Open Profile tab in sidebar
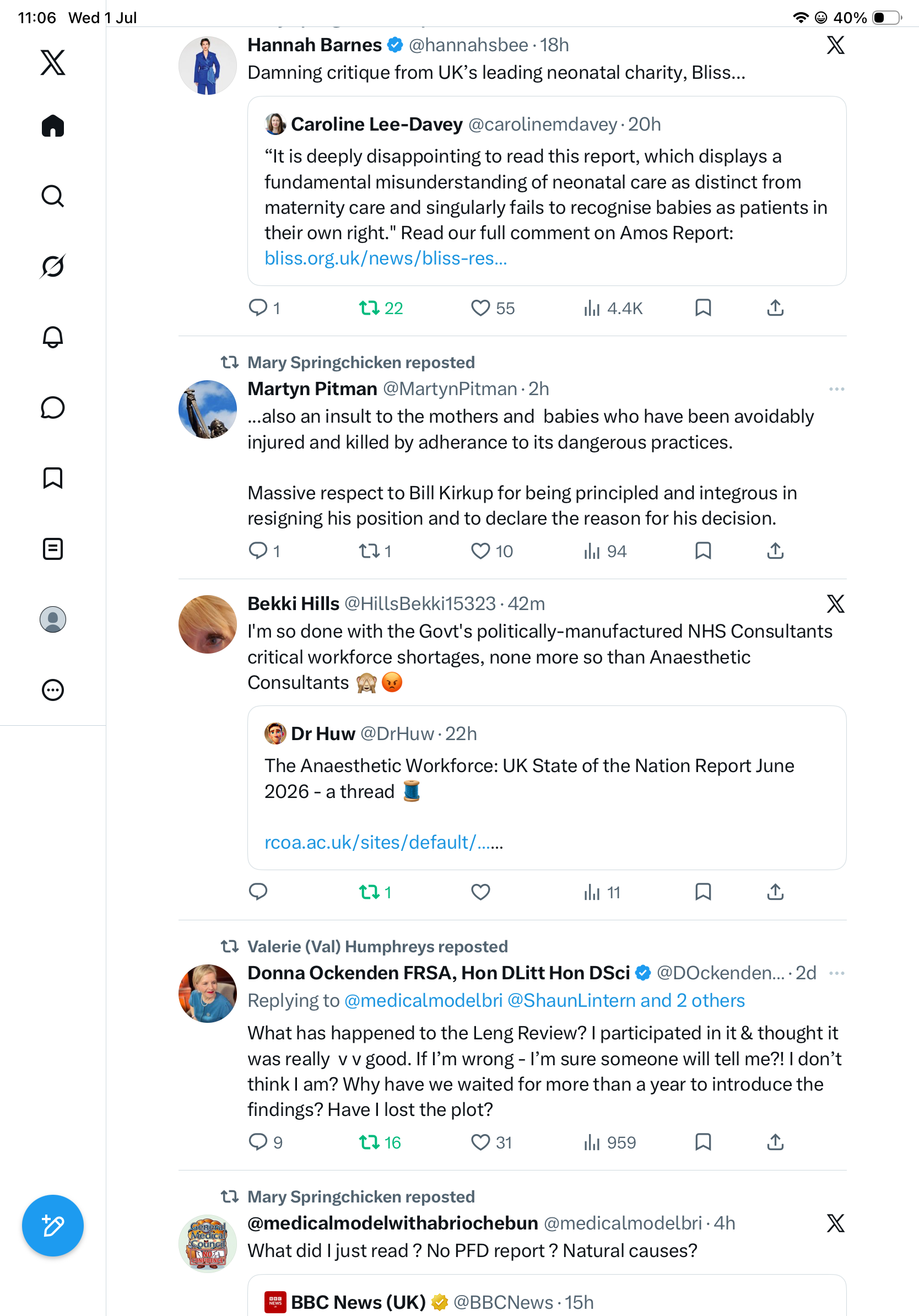The height and width of the screenshot is (1316, 919). (53, 619)
